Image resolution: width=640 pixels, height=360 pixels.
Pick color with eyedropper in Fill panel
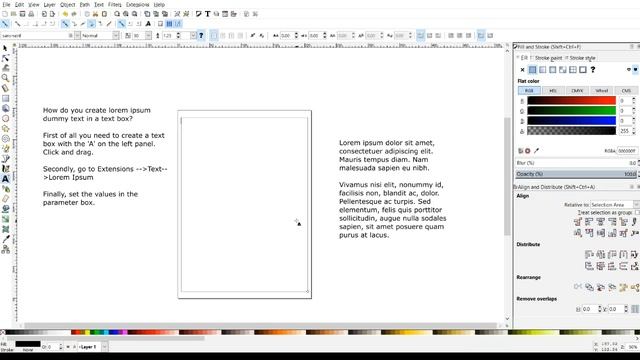(536, 151)
